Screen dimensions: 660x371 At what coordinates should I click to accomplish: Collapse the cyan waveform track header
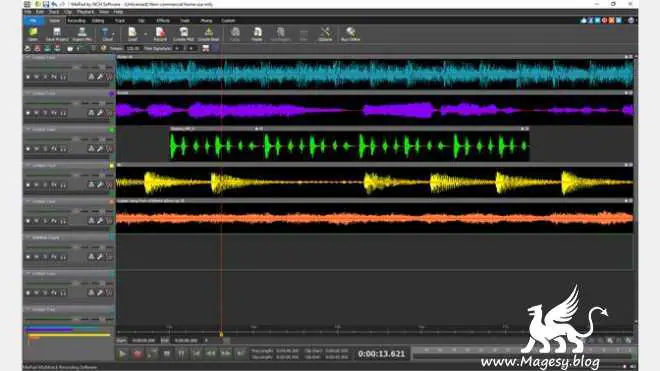(x=28, y=57)
